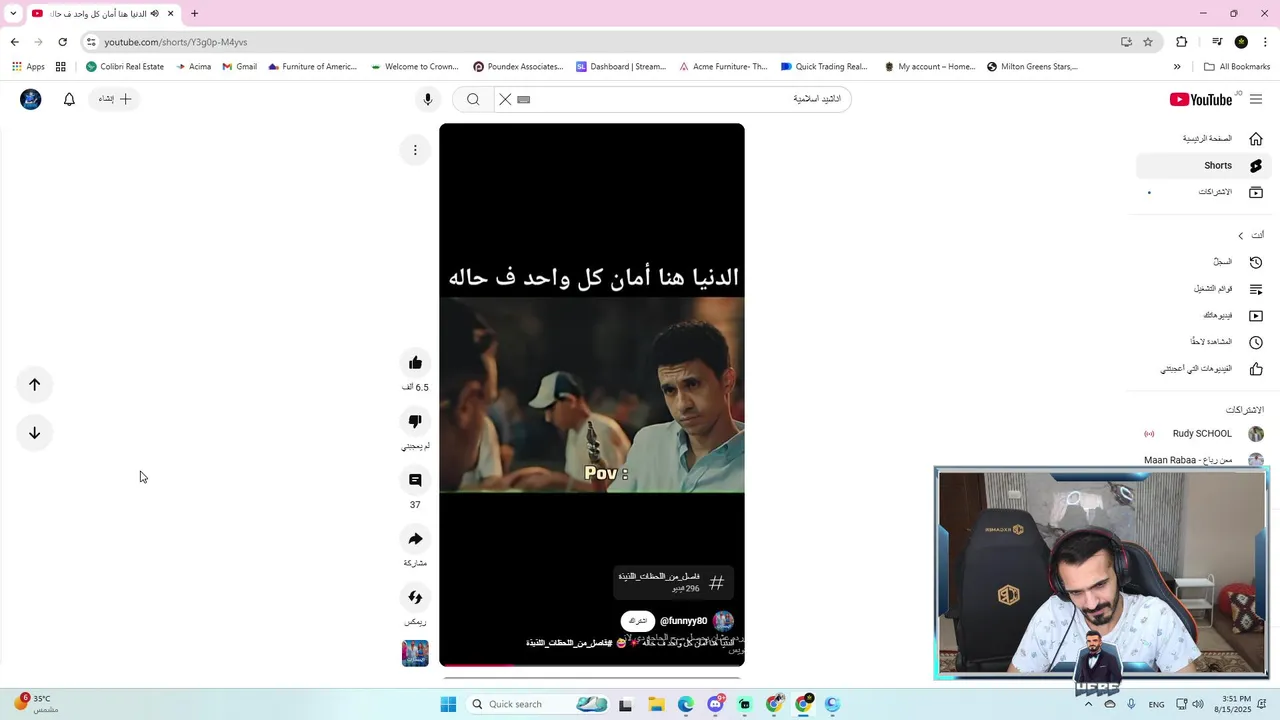Image resolution: width=1280 pixels, height=720 pixels.
Task: Open the Gmail bookmark
Action: [x=239, y=67]
